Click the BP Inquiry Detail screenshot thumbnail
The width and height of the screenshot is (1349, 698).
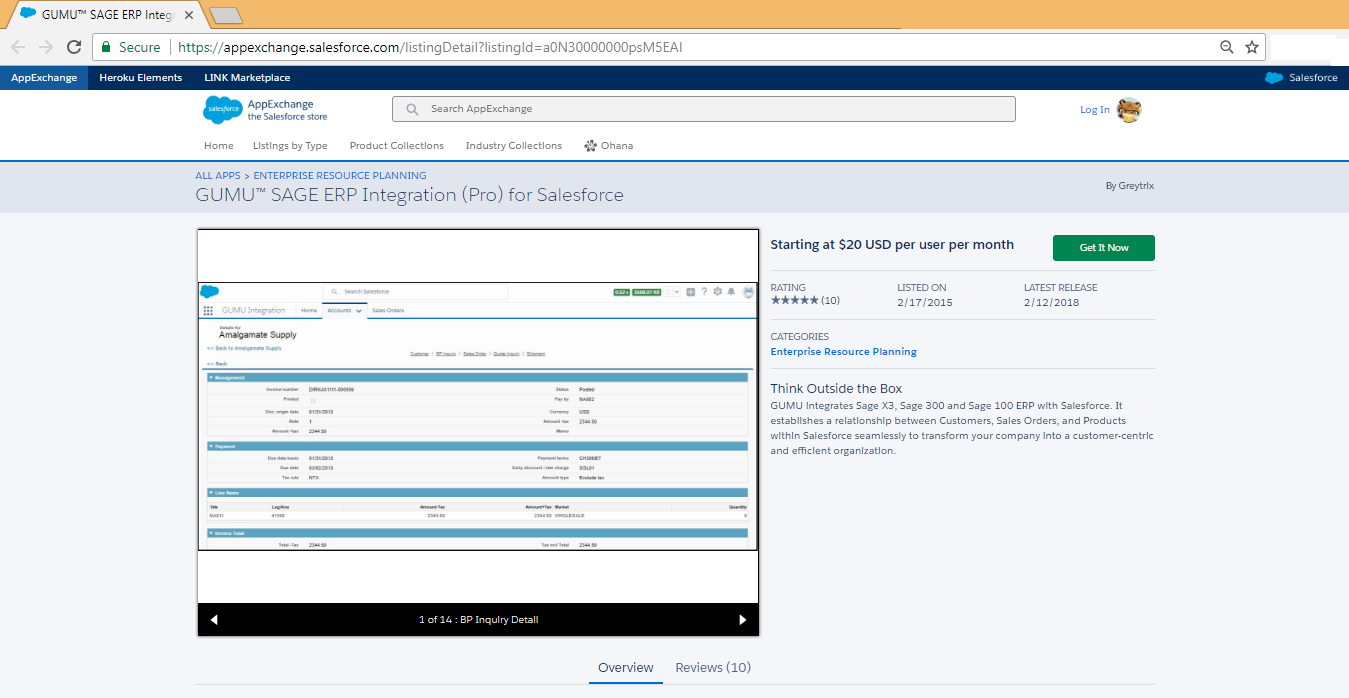(478, 416)
